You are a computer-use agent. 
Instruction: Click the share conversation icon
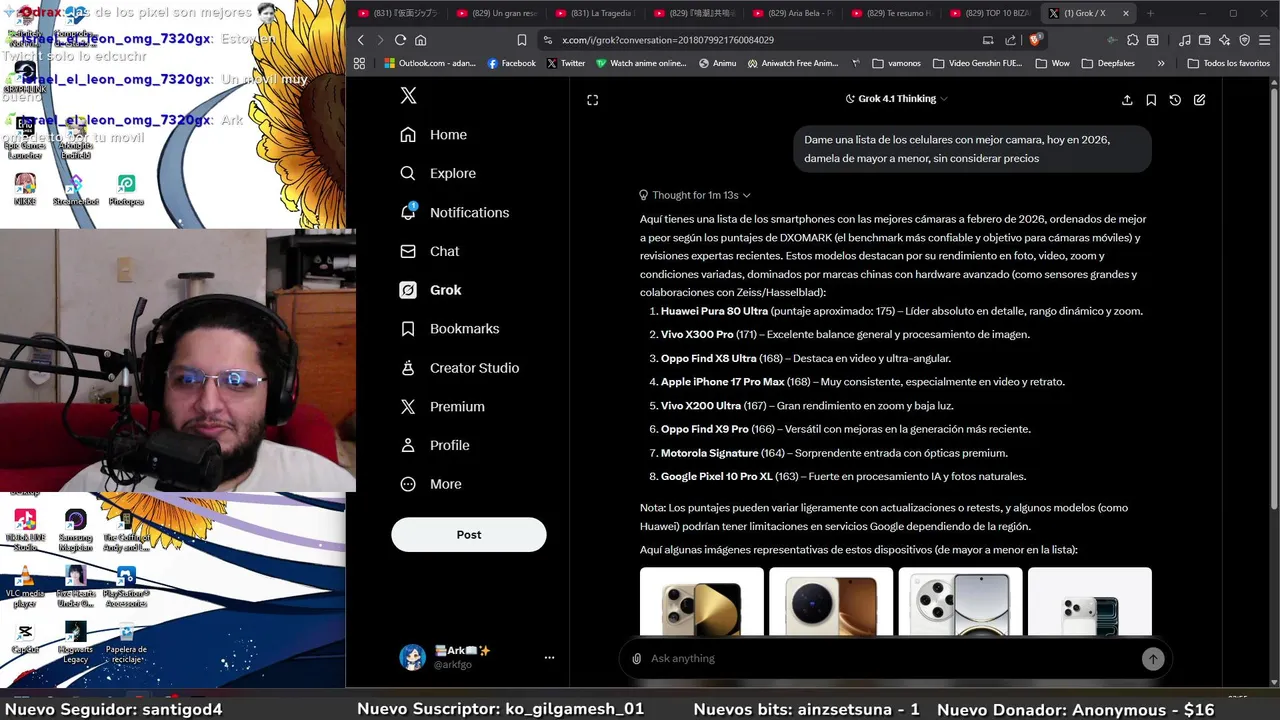click(1127, 100)
